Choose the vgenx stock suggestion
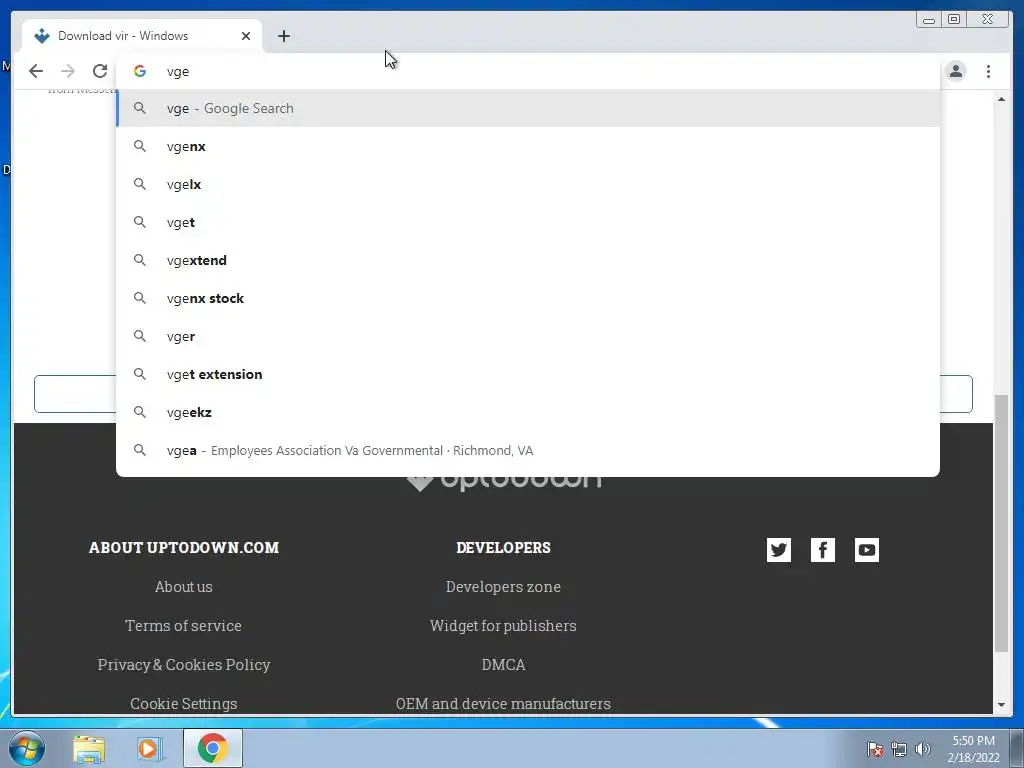Image resolution: width=1024 pixels, height=768 pixels. (528, 298)
